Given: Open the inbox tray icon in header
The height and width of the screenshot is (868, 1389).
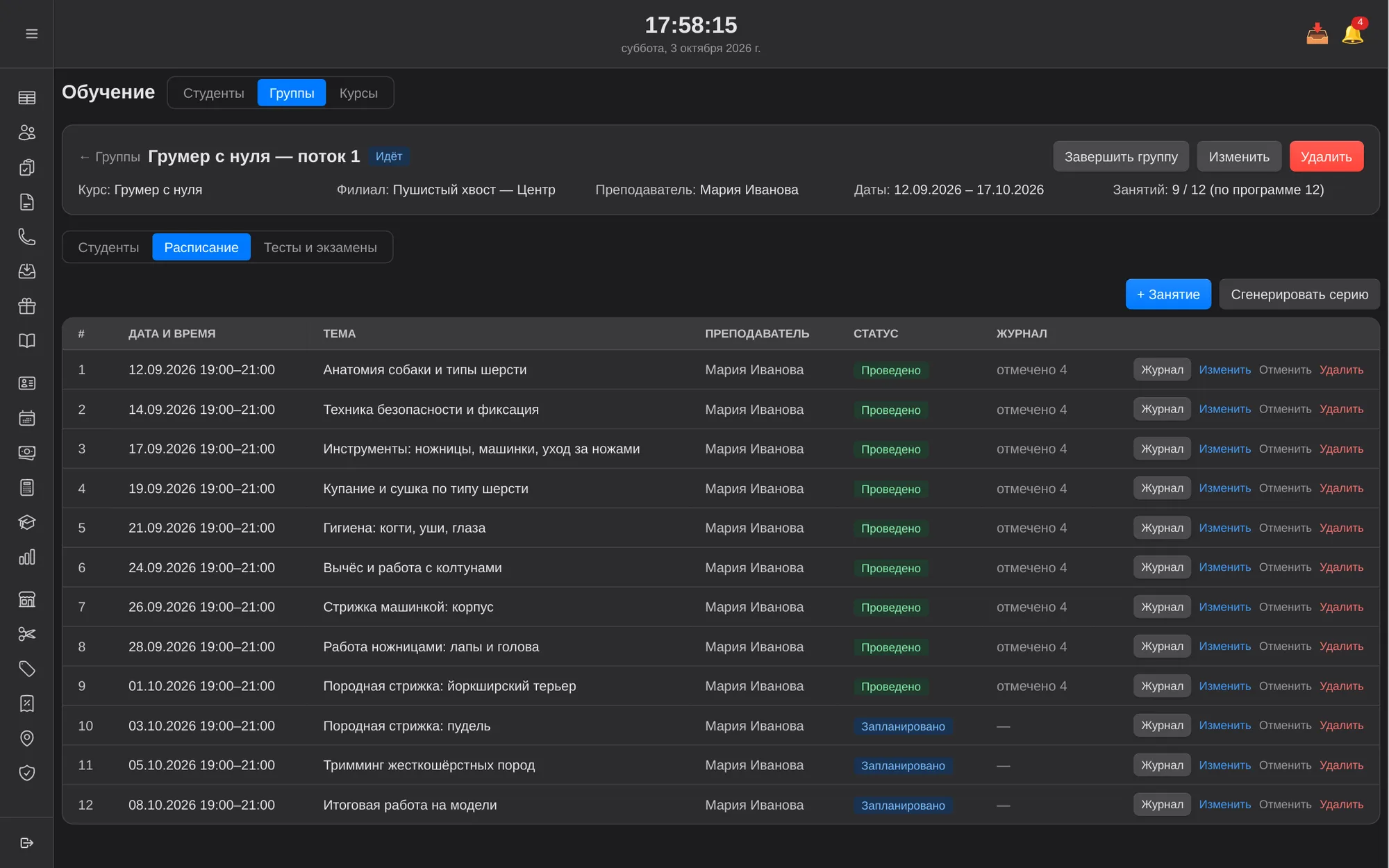Looking at the screenshot, I should [x=1317, y=33].
